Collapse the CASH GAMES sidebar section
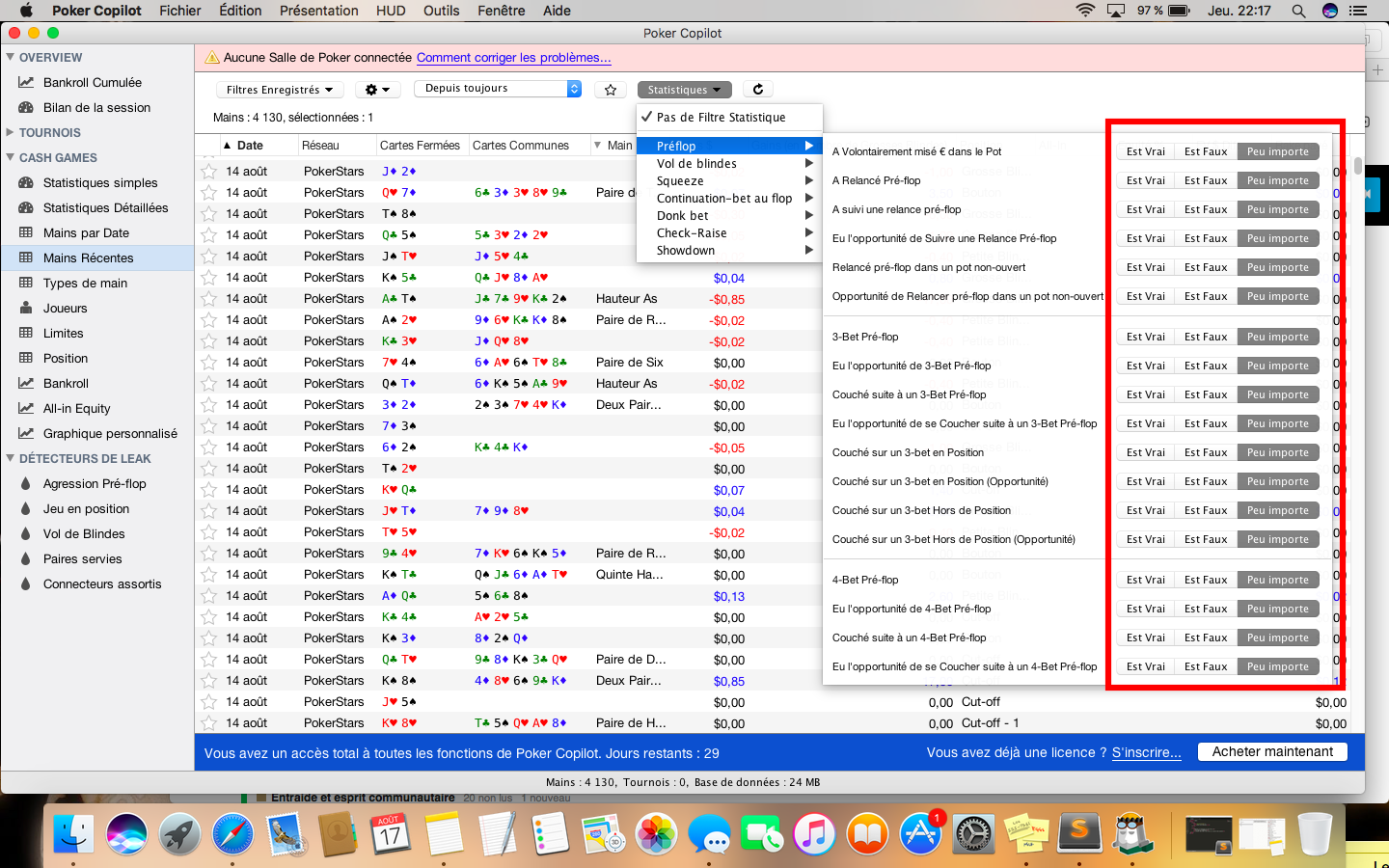The image size is (1389, 868). tap(10, 157)
